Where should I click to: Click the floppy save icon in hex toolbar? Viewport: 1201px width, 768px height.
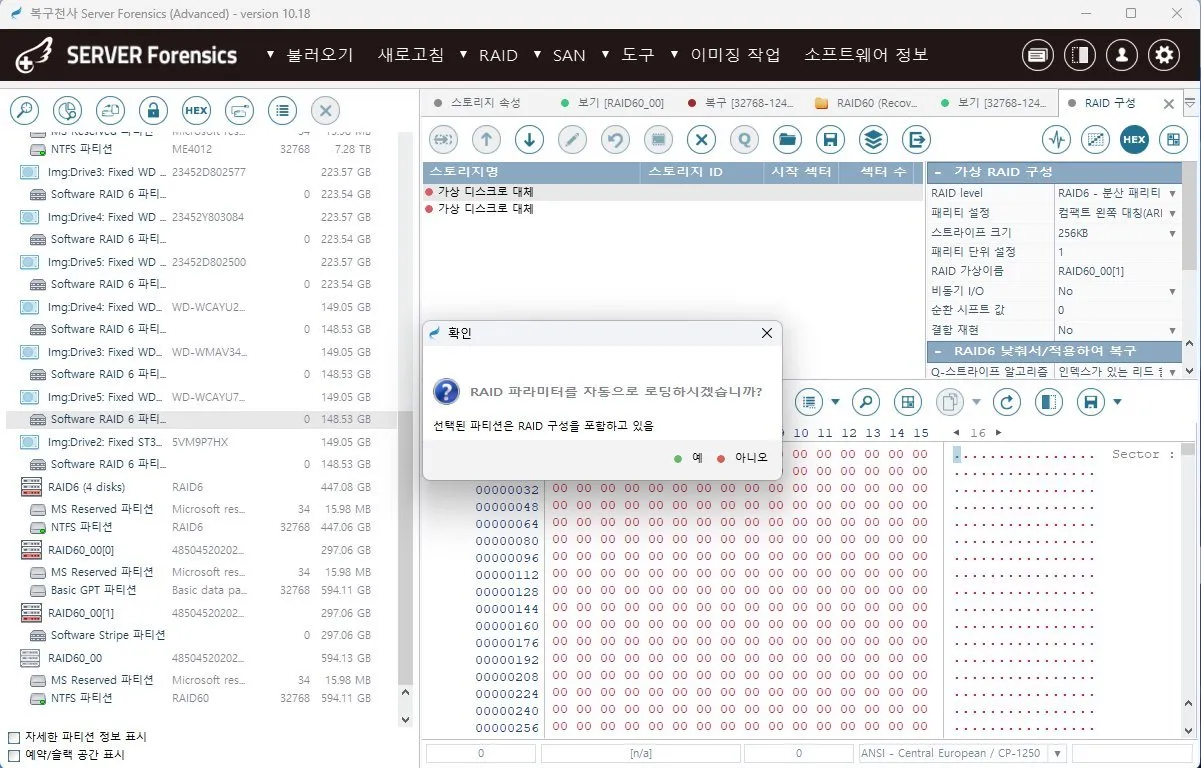point(1090,402)
